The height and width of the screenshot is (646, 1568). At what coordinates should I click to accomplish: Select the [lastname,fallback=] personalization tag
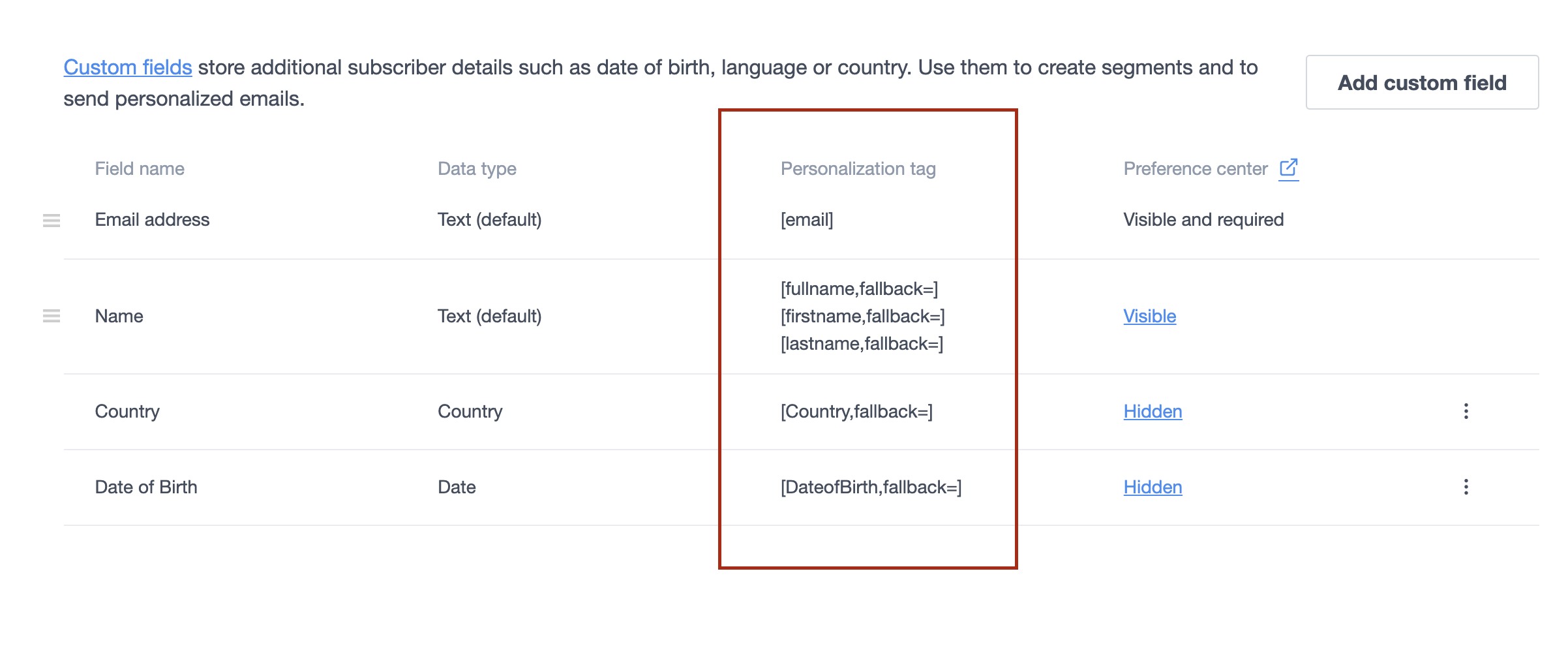coord(861,345)
